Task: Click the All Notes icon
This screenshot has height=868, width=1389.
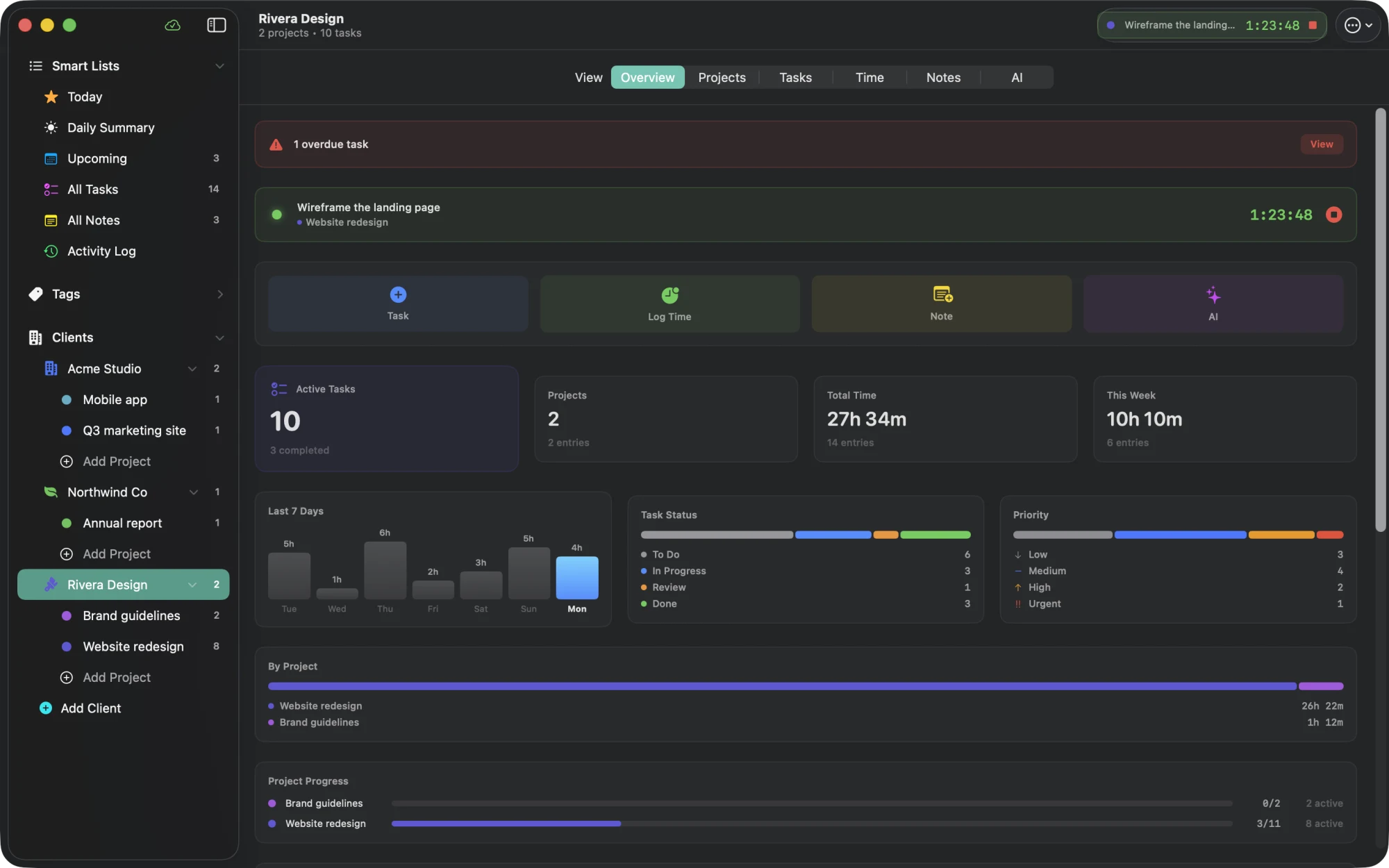Action: [51, 220]
